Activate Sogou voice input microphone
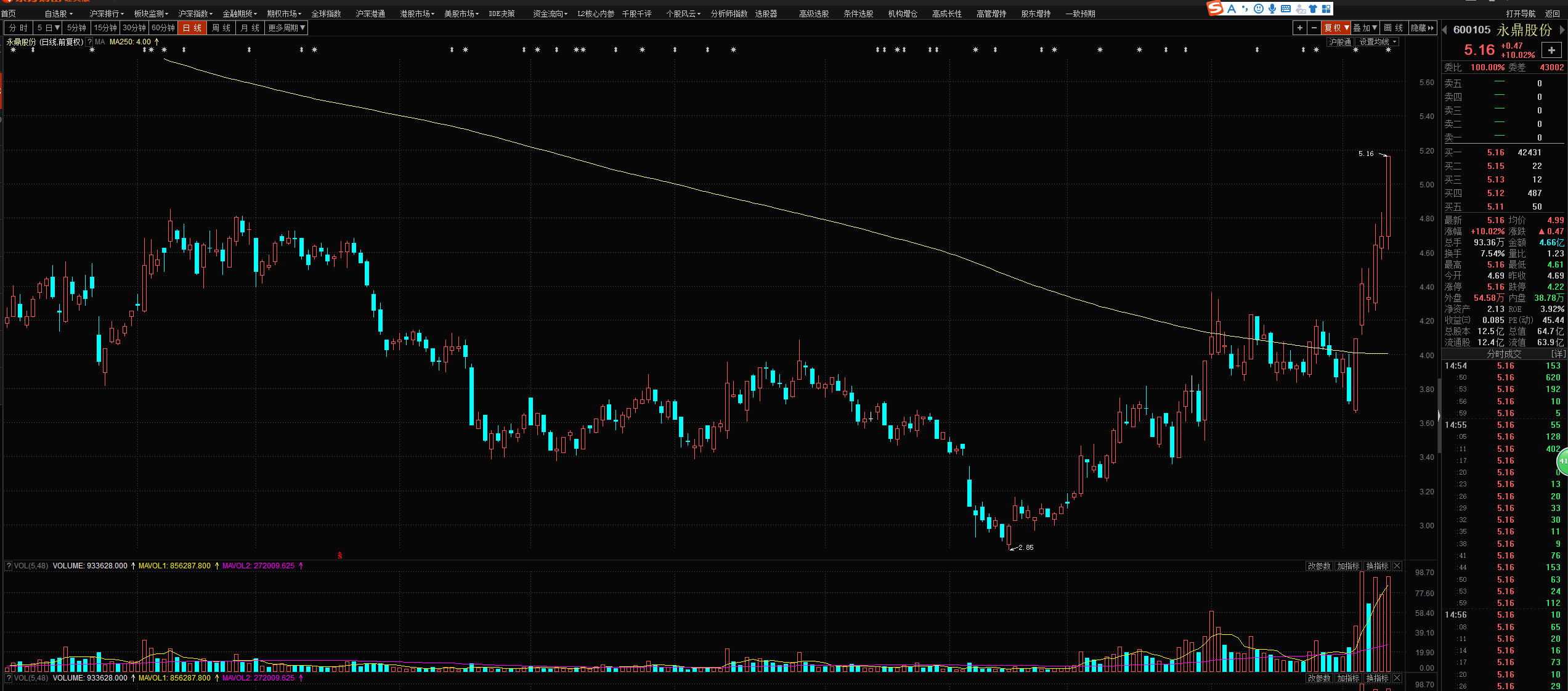 pos(1272,9)
